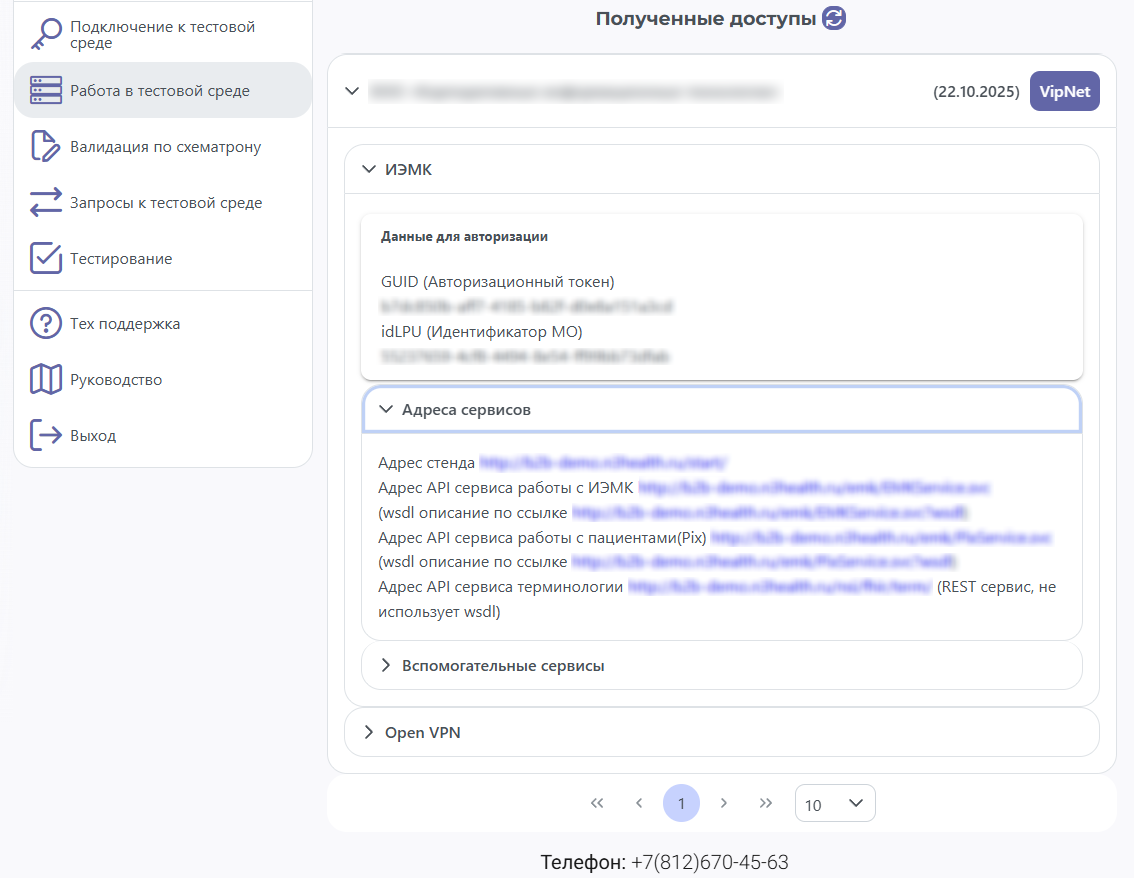Open the patients (Pix) API service link
Screen dimensions: 1134x878
coord(881,537)
